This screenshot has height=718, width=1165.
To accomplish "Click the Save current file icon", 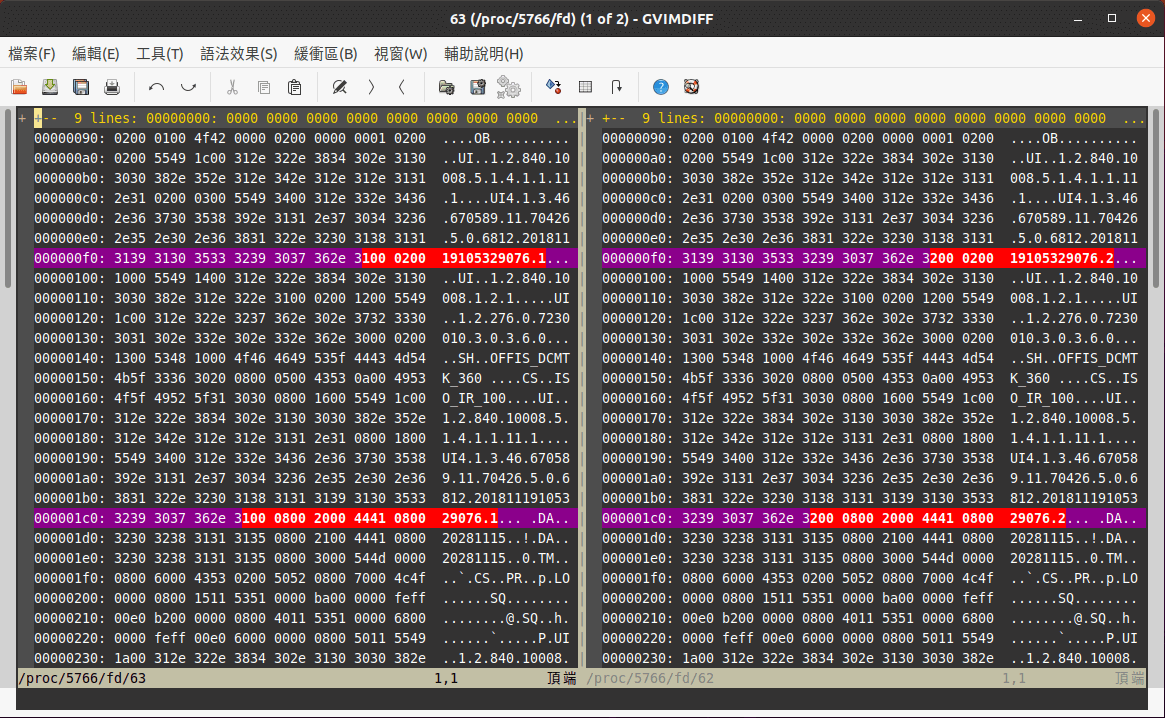I will tap(50, 87).
